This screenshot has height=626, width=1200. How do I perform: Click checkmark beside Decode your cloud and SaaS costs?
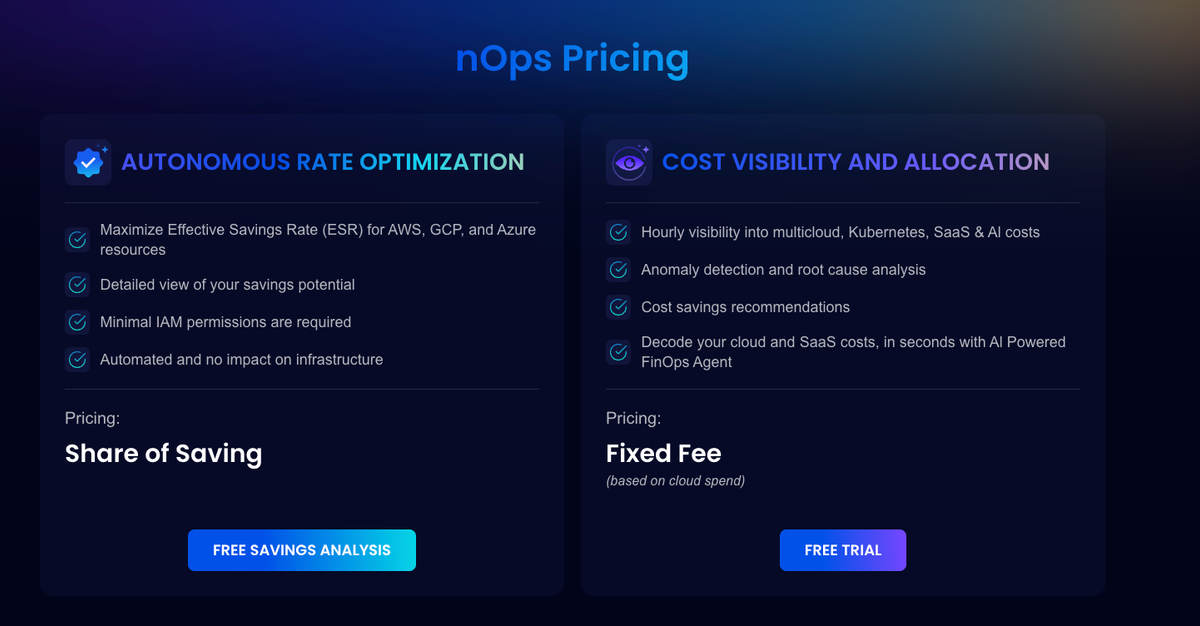click(x=618, y=352)
